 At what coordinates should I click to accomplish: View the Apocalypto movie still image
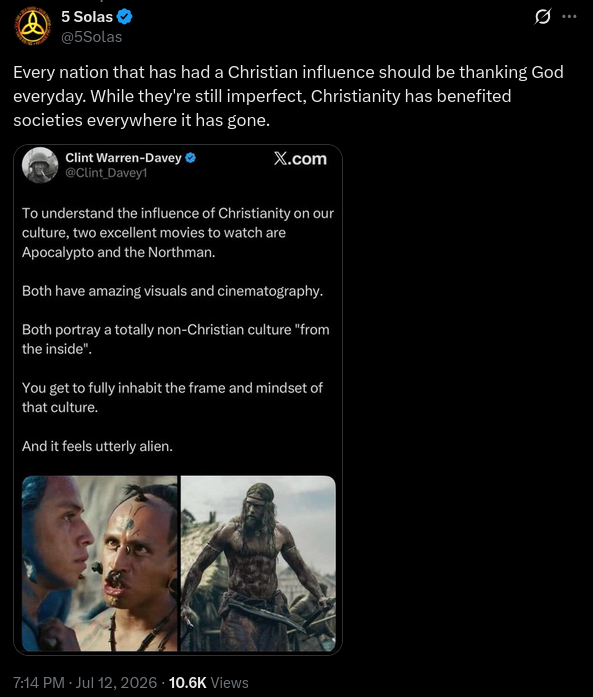click(x=100, y=563)
